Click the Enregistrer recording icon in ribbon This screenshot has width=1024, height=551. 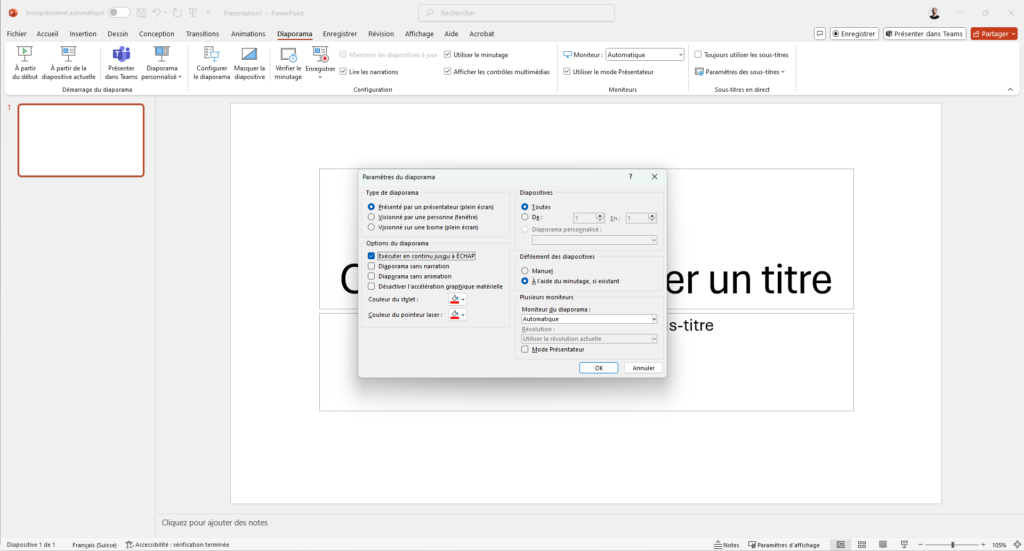pos(320,55)
